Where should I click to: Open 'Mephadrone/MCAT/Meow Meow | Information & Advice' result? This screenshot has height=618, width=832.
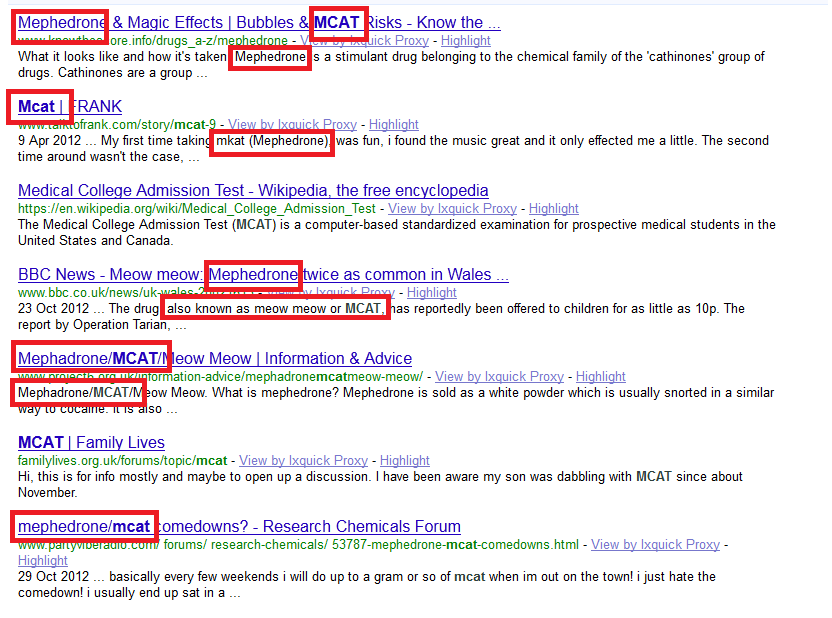pyautogui.click(x=215, y=359)
